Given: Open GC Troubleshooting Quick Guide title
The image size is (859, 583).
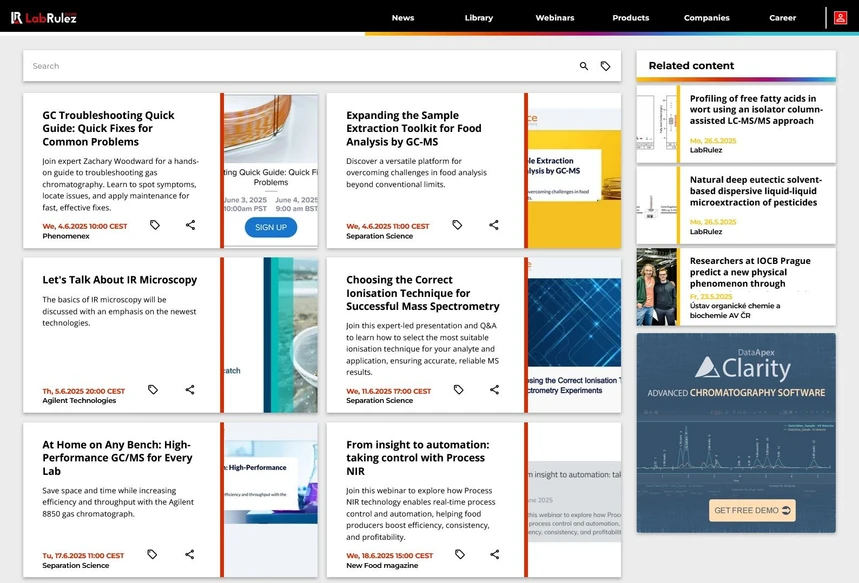Looking at the screenshot, I should (108, 128).
